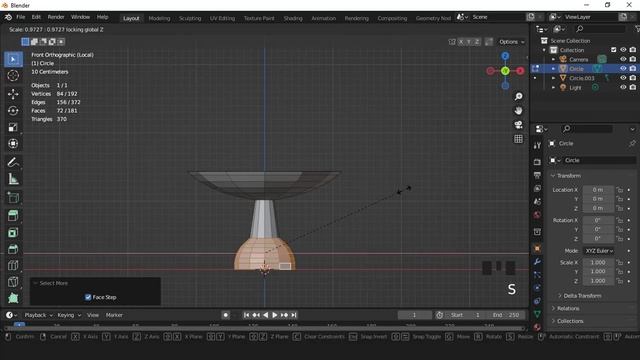Select the Loop Cut tool
Screen dimensions: 640x360
(x=13, y=265)
